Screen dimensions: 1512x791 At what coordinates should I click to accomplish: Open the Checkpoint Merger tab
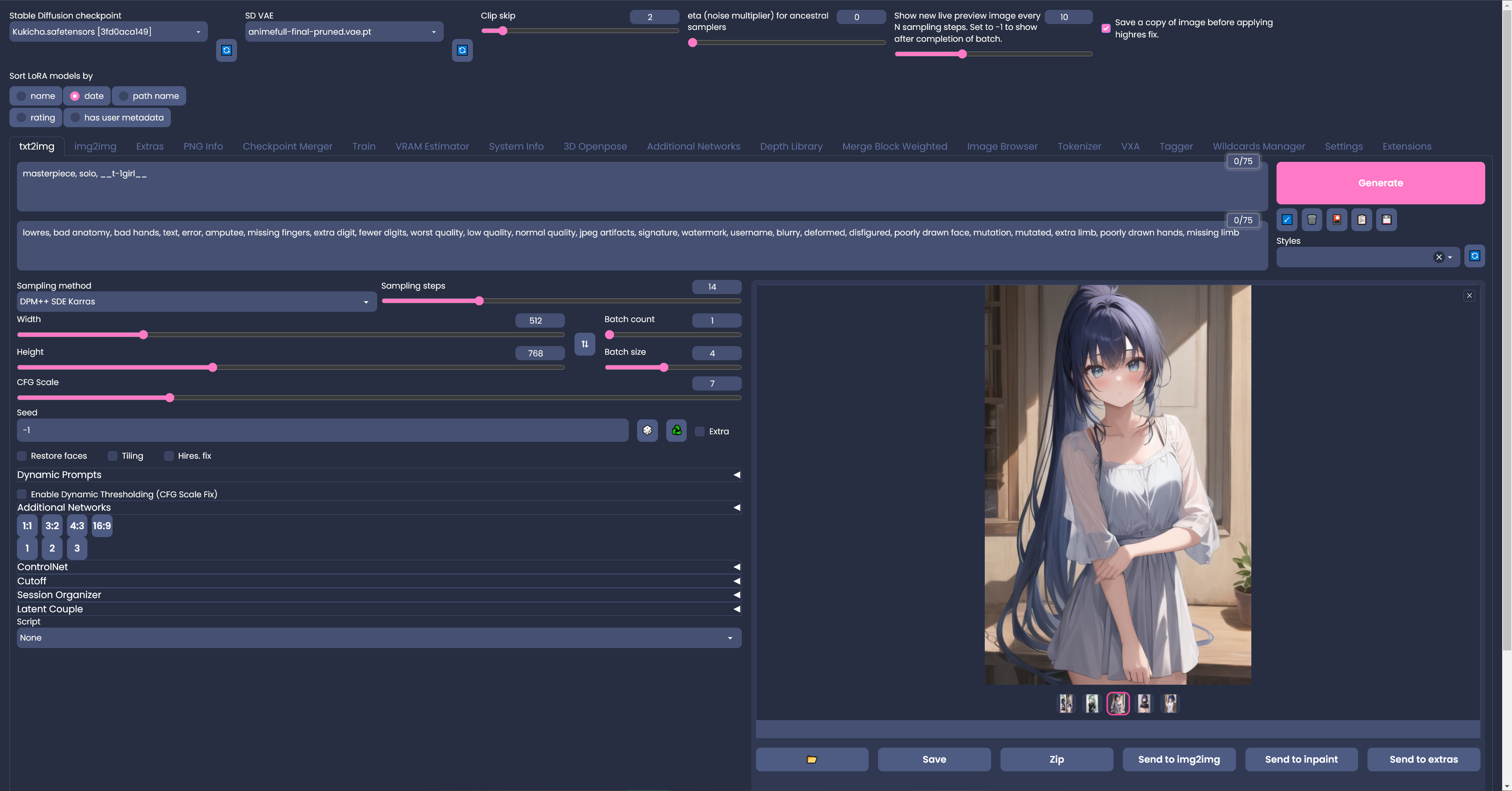coord(287,146)
